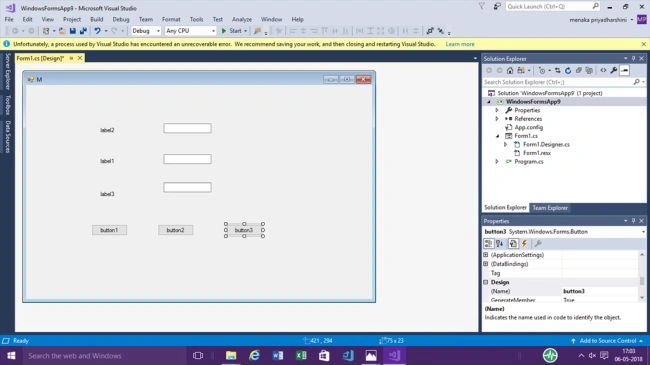The width and height of the screenshot is (650, 365).
Task: Toggle auto-hide pin on Properties panel
Action: pos(633,221)
